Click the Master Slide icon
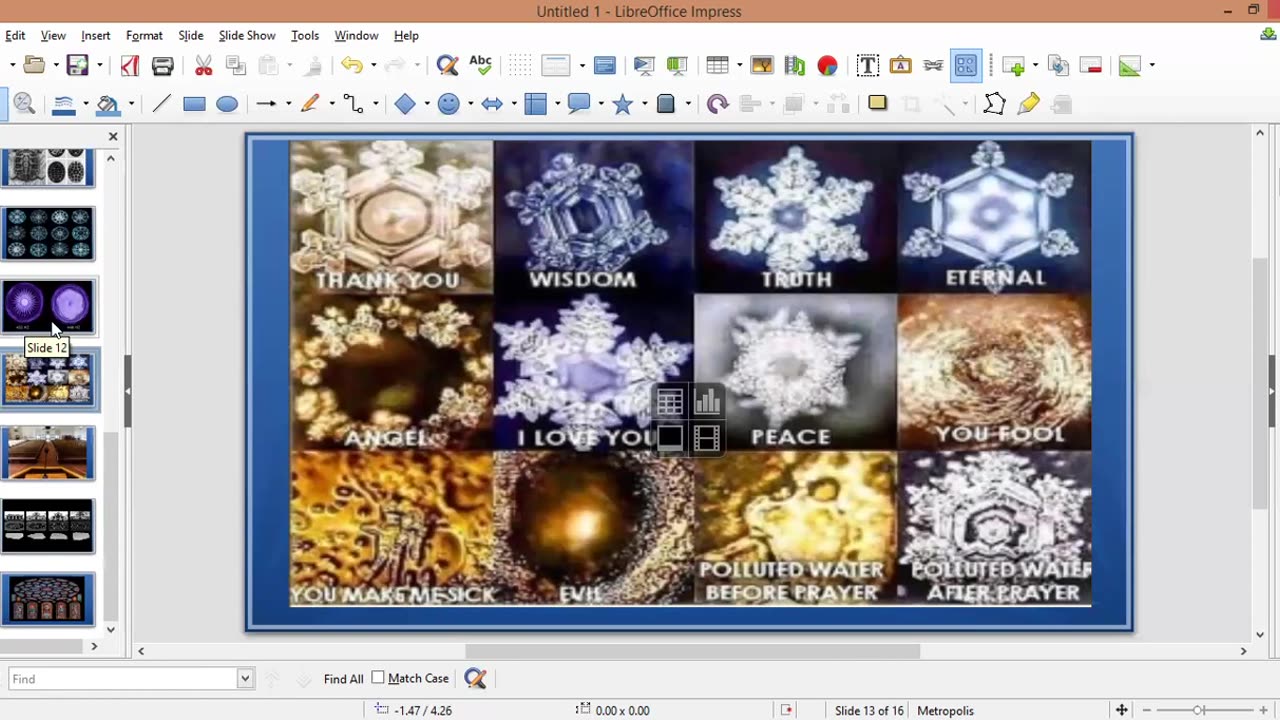This screenshot has height=720, width=1280. tap(605, 66)
